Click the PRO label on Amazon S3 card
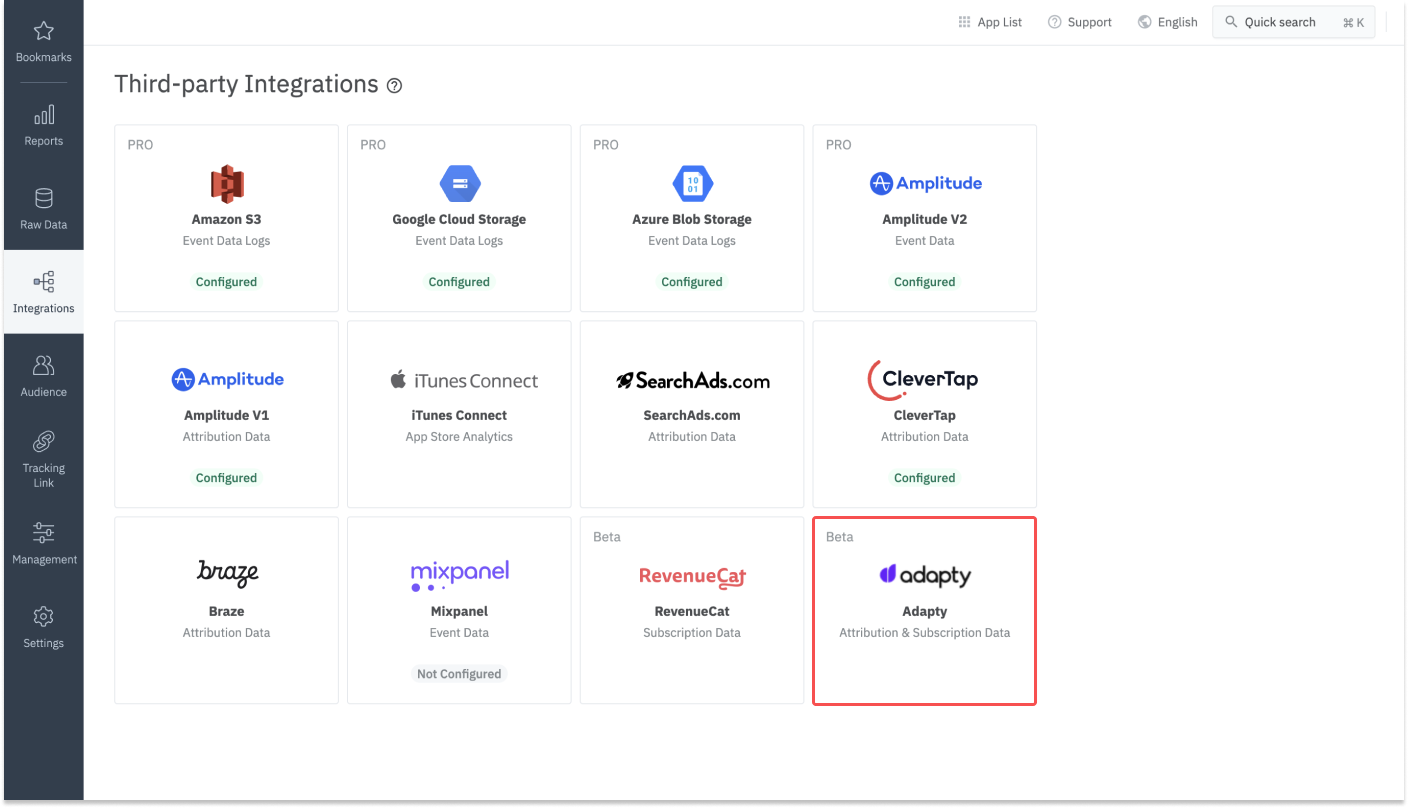The width and height of the screenshot is (1408, 808). tap(140, 145)
